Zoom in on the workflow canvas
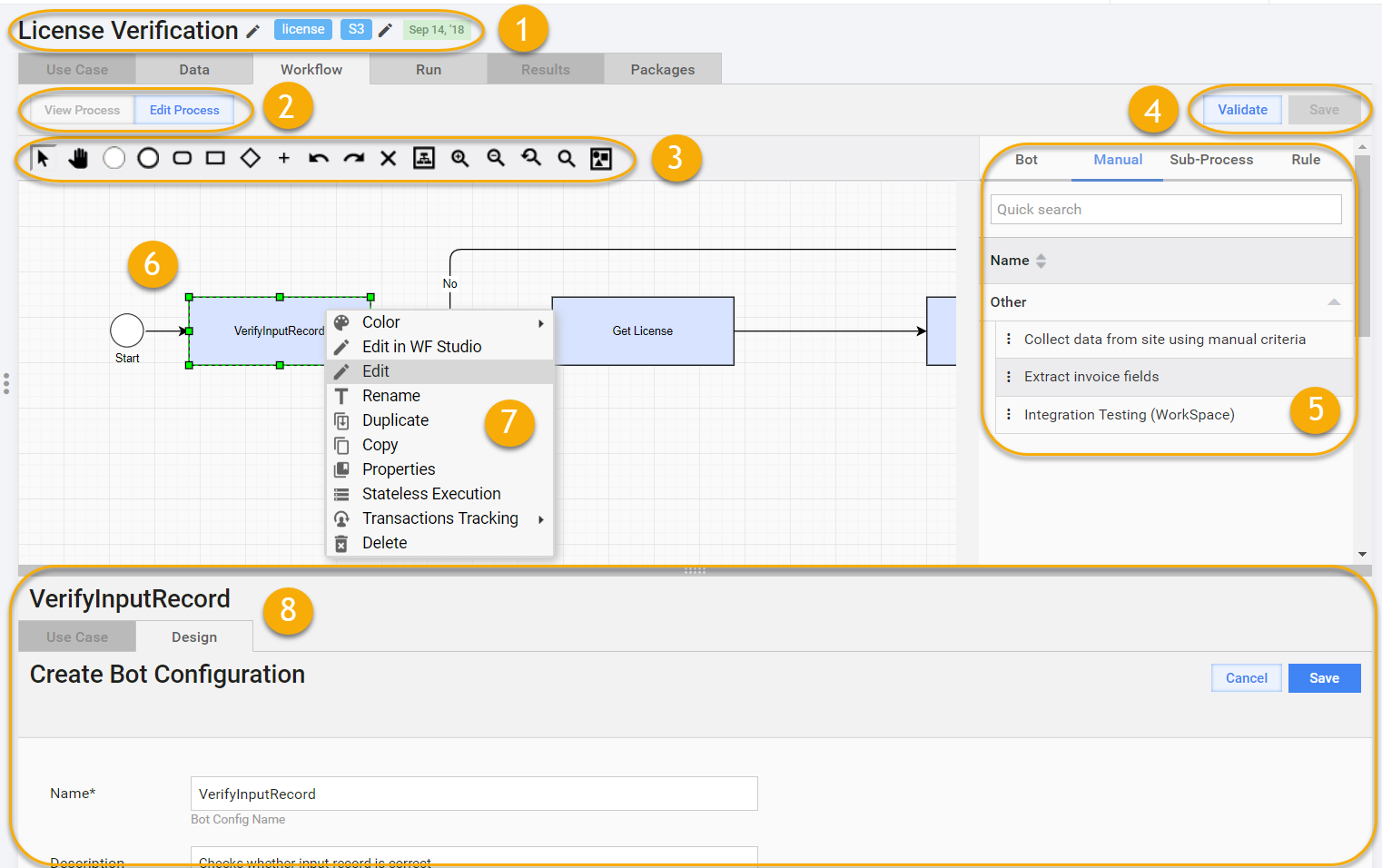Image resolution: width=1382 pixels, height=868 pixels. pos(460,158)
